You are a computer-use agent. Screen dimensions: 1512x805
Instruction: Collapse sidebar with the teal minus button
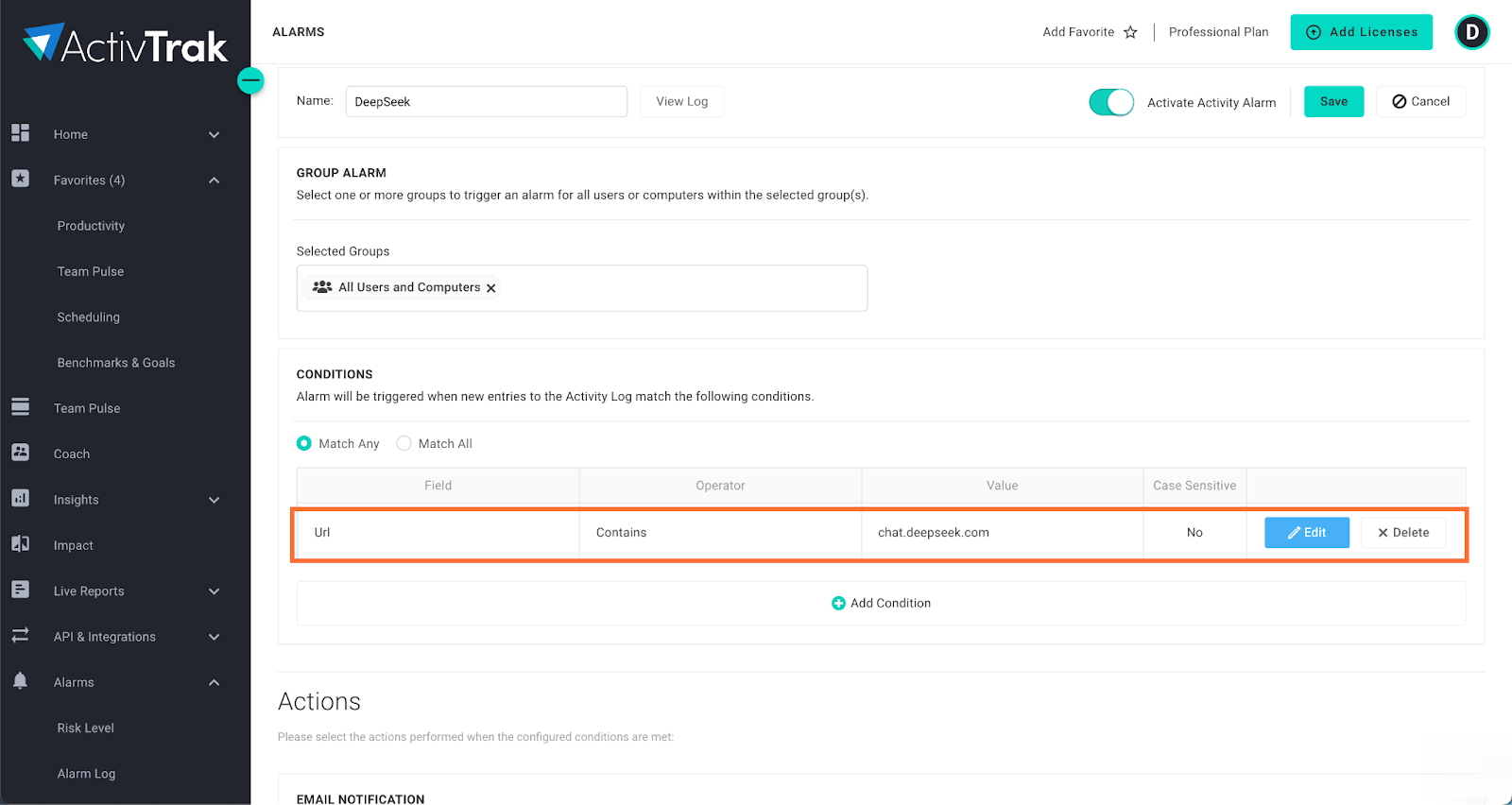pyautogui.click(x=250, y=80)
